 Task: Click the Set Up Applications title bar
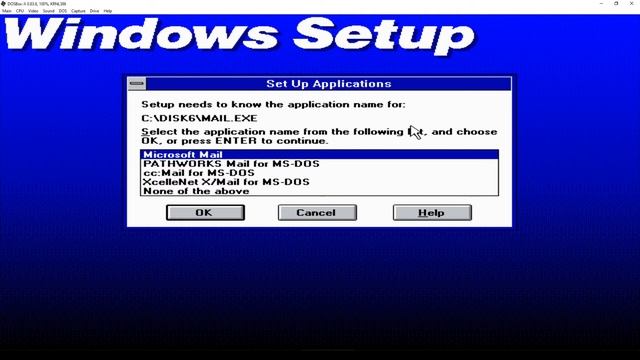(x=328, y=84)
